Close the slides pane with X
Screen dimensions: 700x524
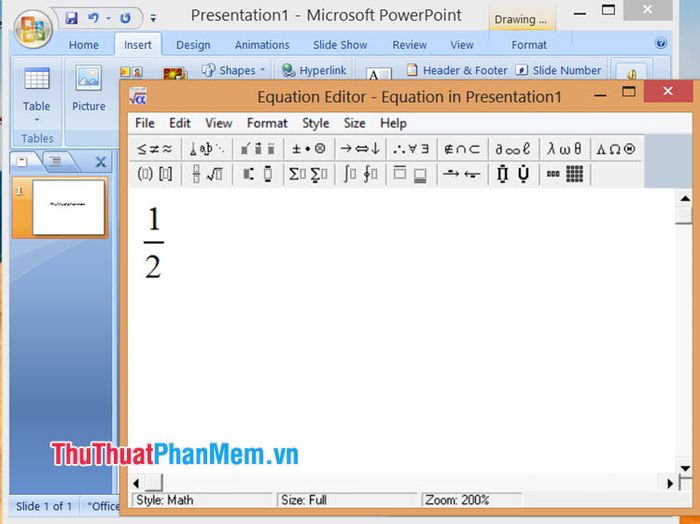(101, 162)
